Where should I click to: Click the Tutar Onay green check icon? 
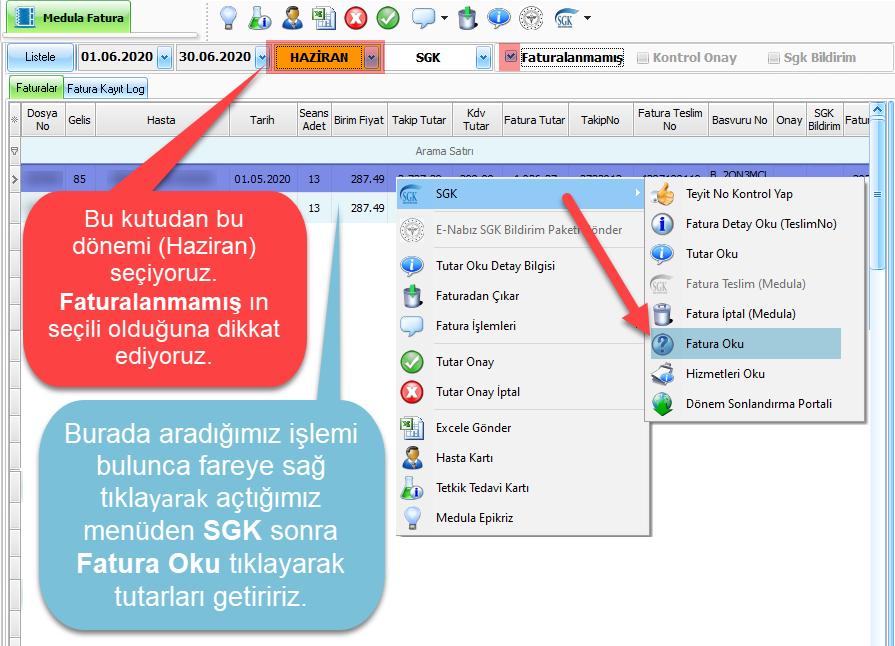pos(412,362)
